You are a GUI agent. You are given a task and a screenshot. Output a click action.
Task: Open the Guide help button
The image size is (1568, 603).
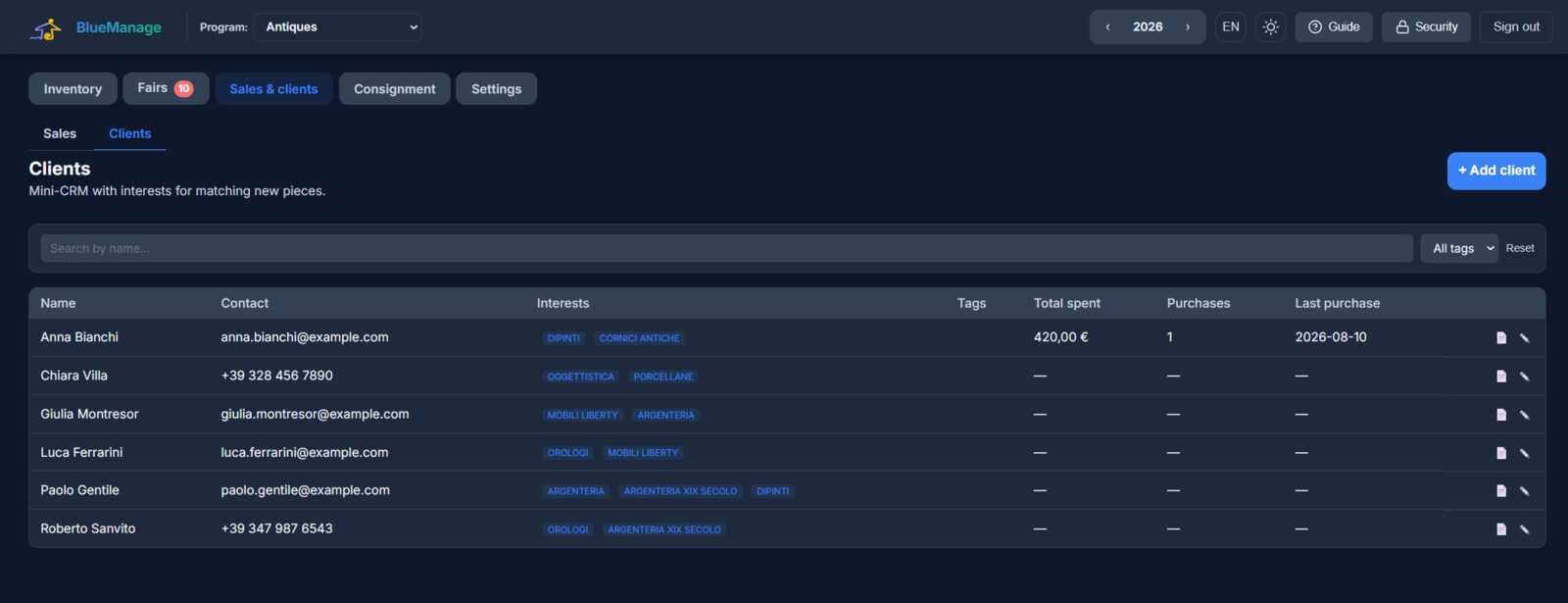[x=1334, y=27]
